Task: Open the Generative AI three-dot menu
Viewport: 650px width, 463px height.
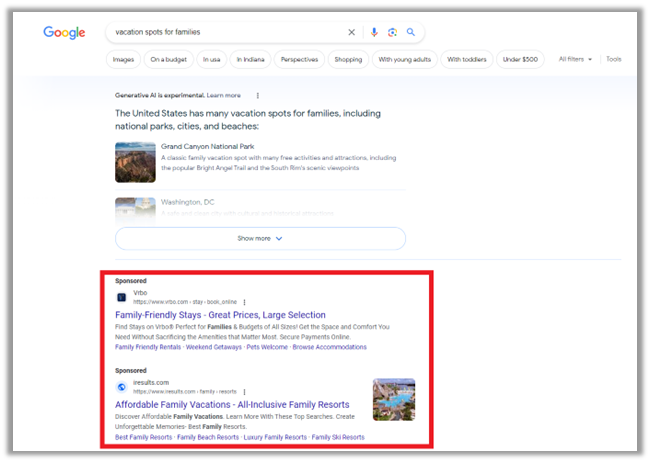Action: coord(257,95)
